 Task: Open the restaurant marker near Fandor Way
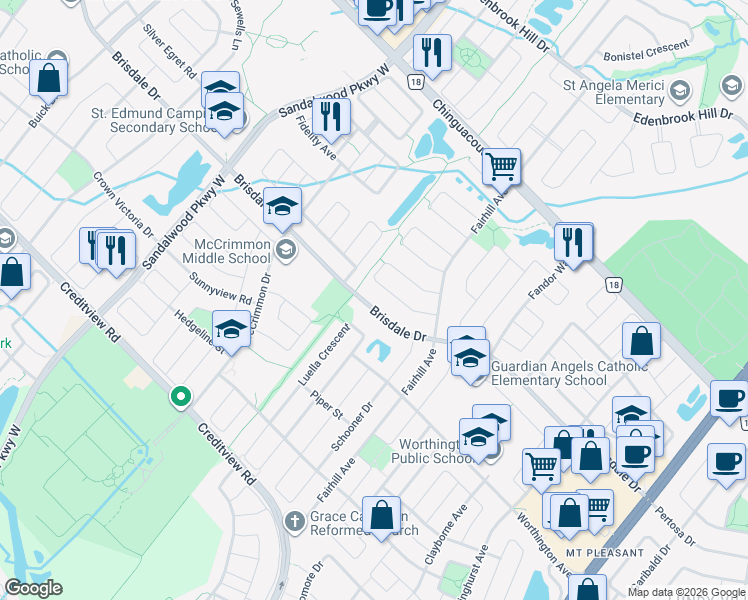[x=573, y=243]
